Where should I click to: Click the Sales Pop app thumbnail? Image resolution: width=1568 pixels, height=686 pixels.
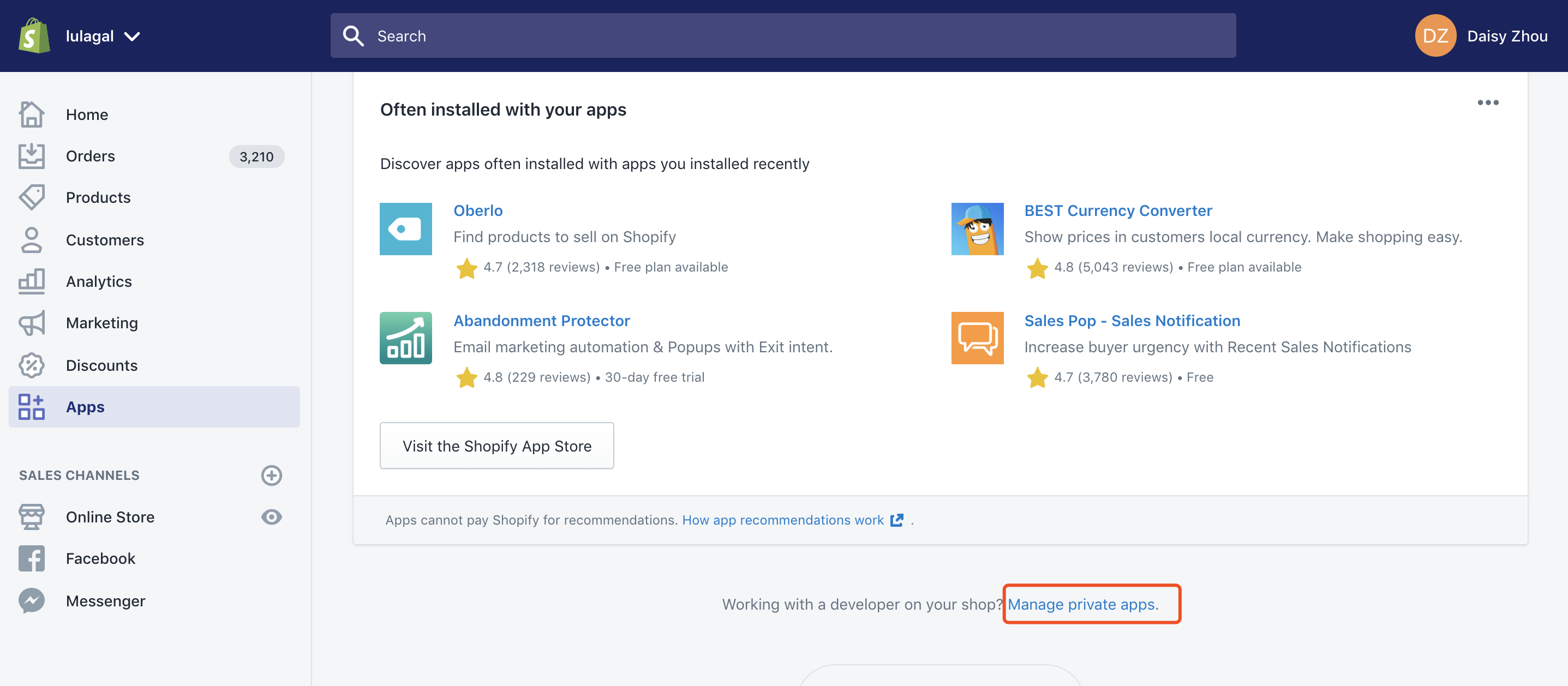(x=977, y=338)
